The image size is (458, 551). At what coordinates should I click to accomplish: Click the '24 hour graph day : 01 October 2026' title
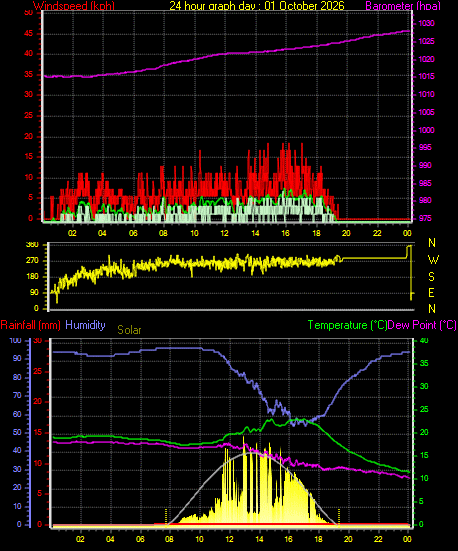point(257,6)
